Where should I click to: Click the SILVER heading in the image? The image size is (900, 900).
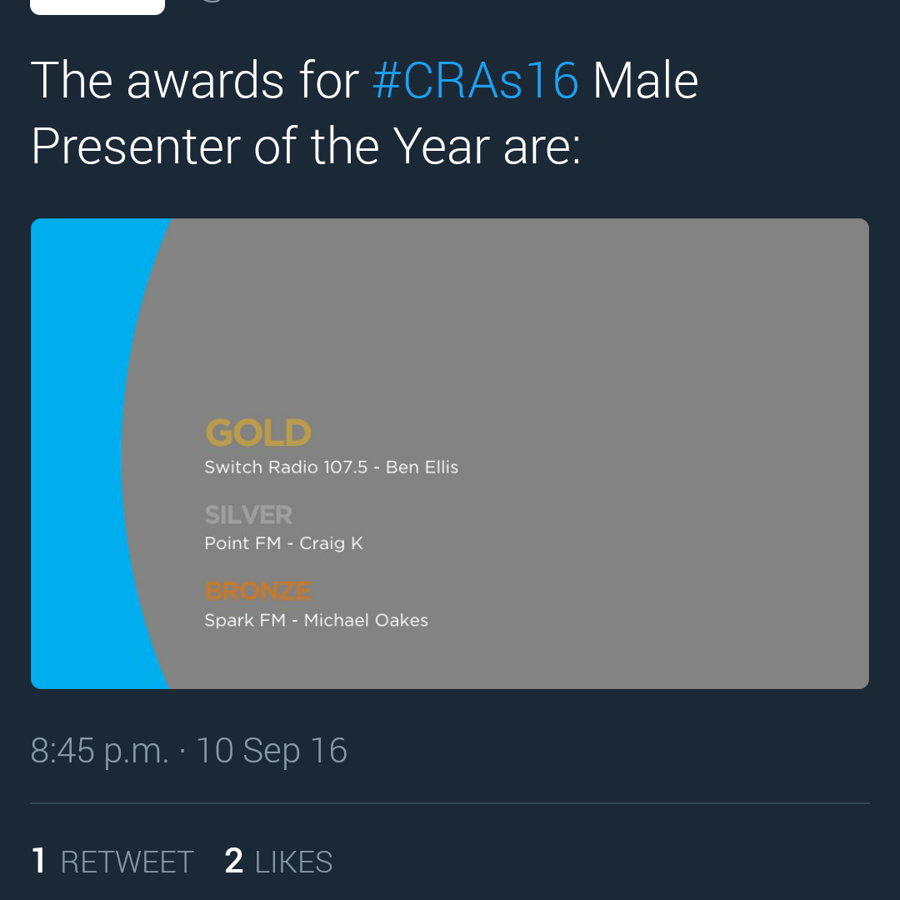pos(248,515)
